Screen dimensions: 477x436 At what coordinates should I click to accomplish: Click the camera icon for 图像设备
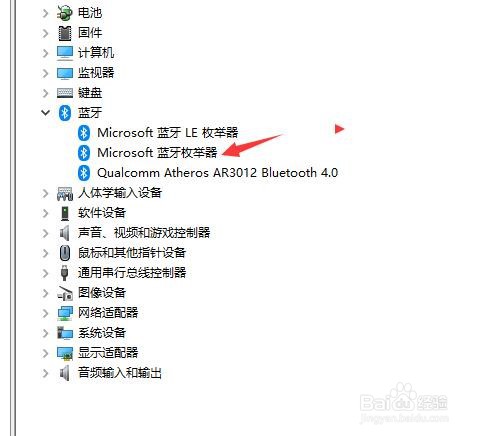(x=65, y=293)
